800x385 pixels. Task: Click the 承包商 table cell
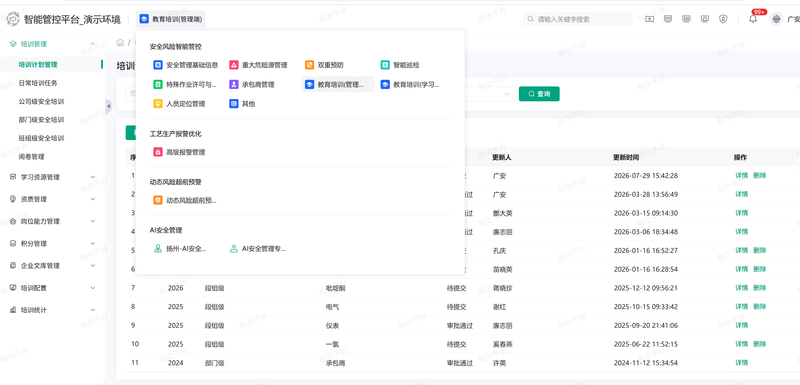[336, 363]
